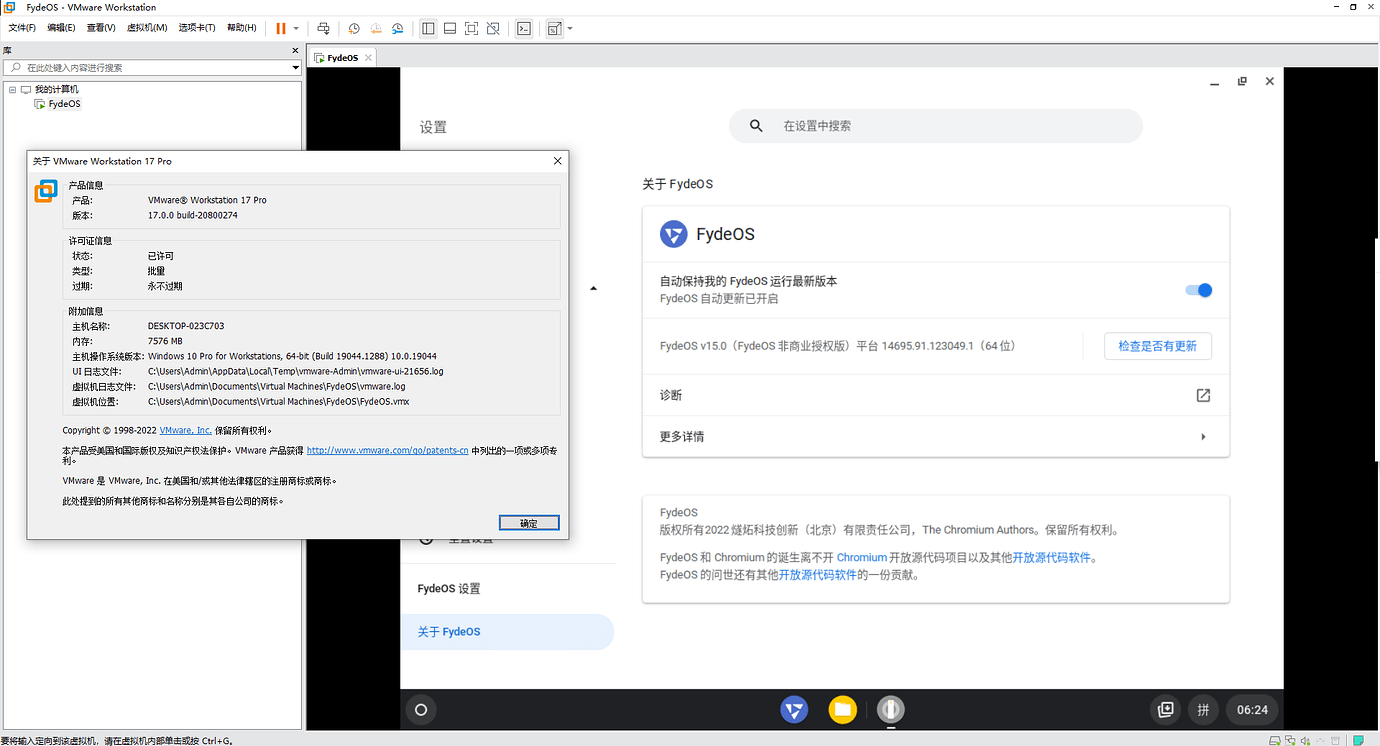This screenshot has width=1380, height=746.
Task: Open the FydeOS browser from the shelf
Action: (794, 710)
